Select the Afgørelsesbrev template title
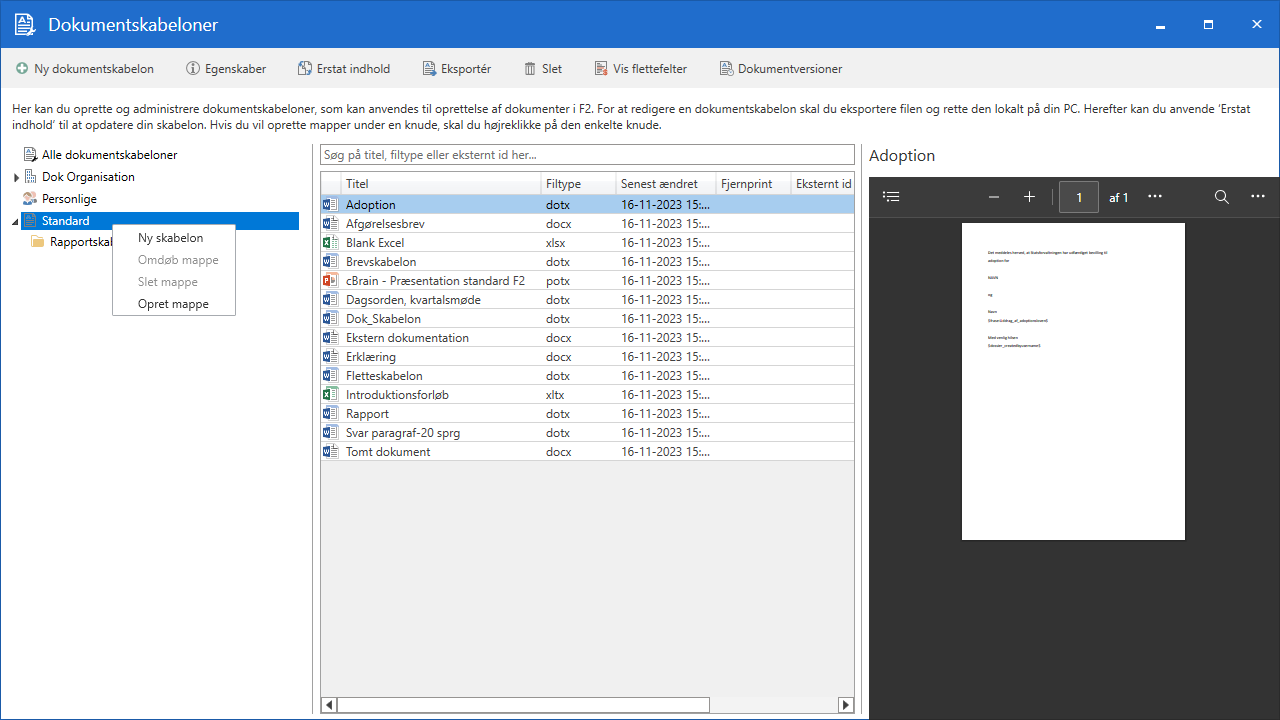 (x=385, y=224)
